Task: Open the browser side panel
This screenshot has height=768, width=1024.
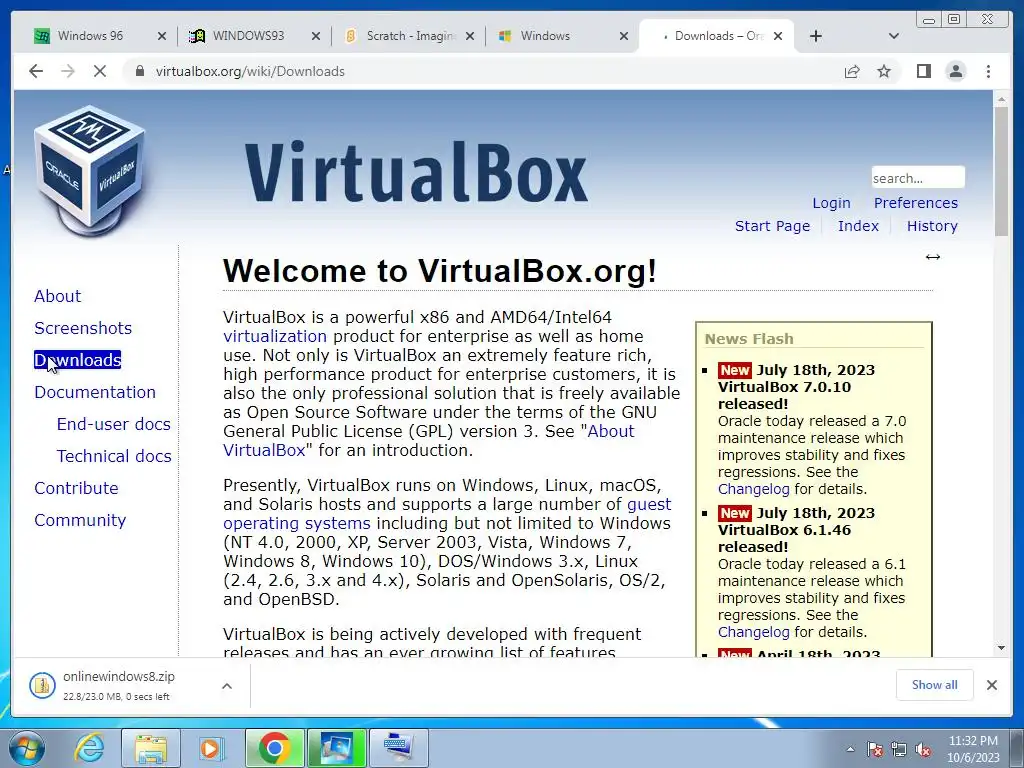Action: pyautogui.click(x=923, y=71)
